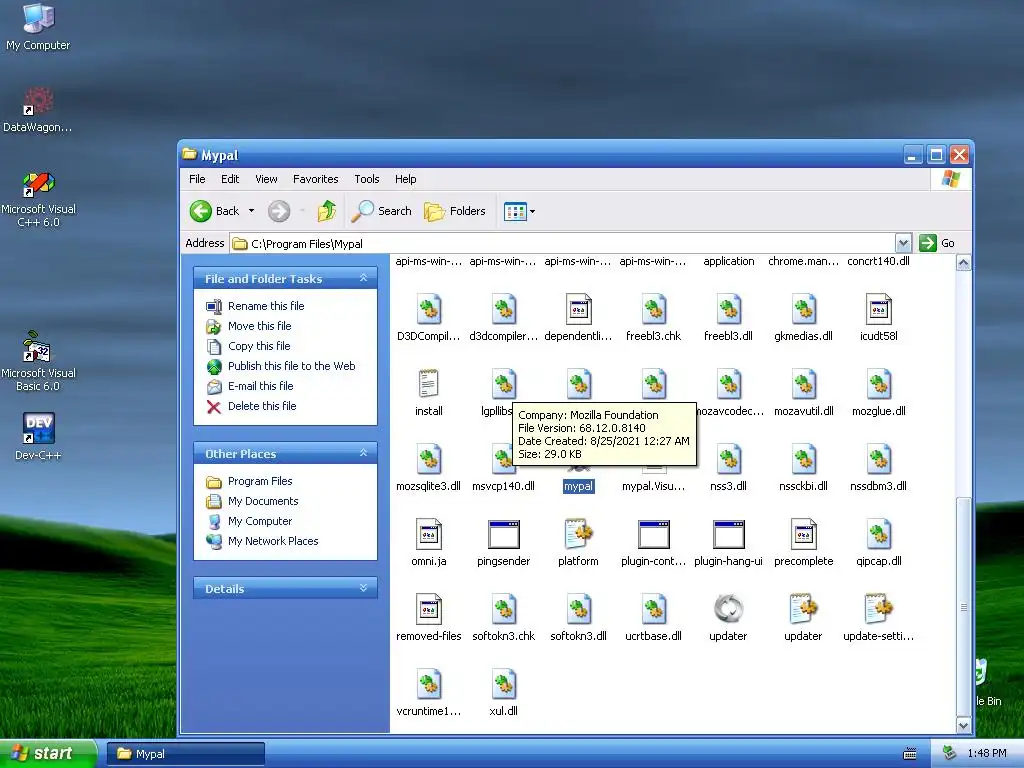
Task: Select the updater application with arrows icon
Action: click(728, 609)
